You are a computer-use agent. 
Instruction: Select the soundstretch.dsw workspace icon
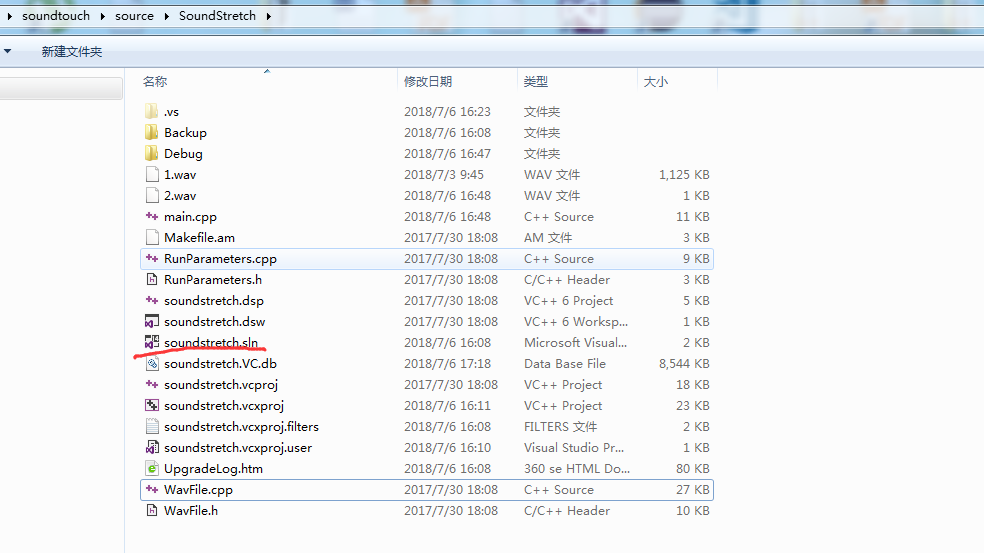[x=152, y=321]
